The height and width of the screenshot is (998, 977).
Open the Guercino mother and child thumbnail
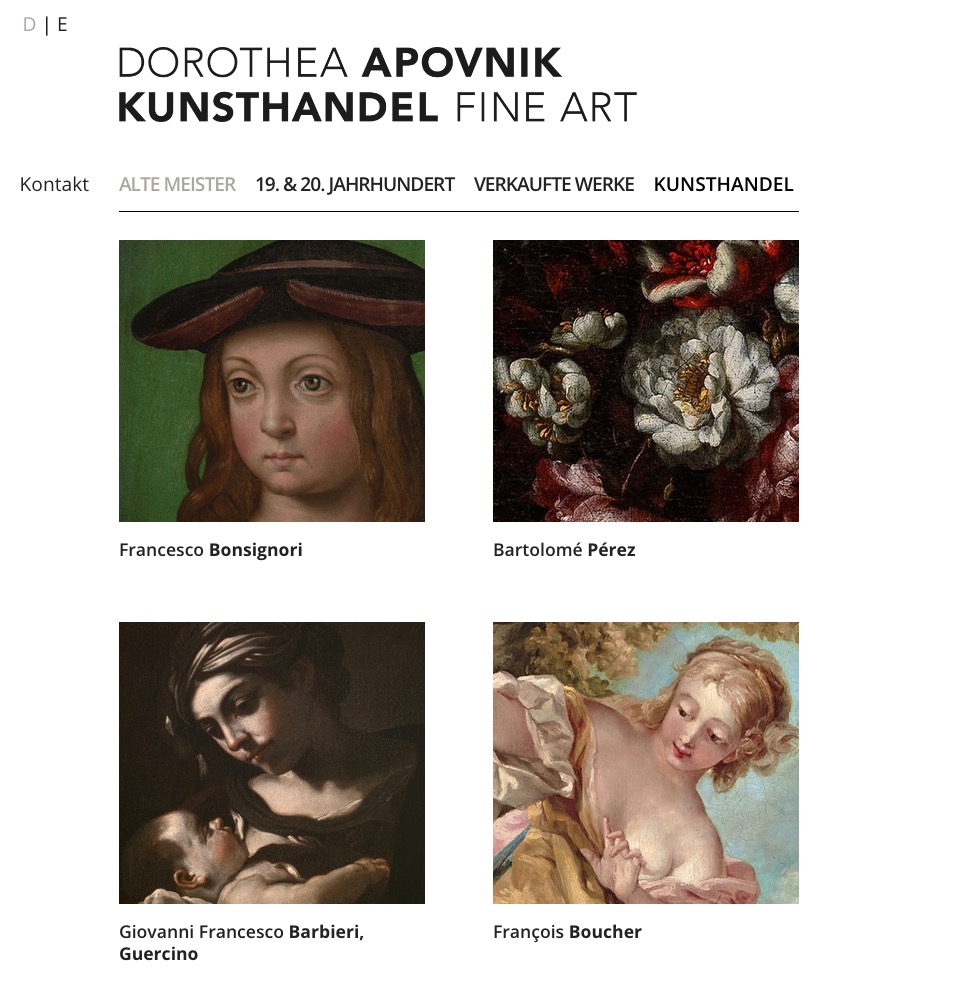[272, 763]
